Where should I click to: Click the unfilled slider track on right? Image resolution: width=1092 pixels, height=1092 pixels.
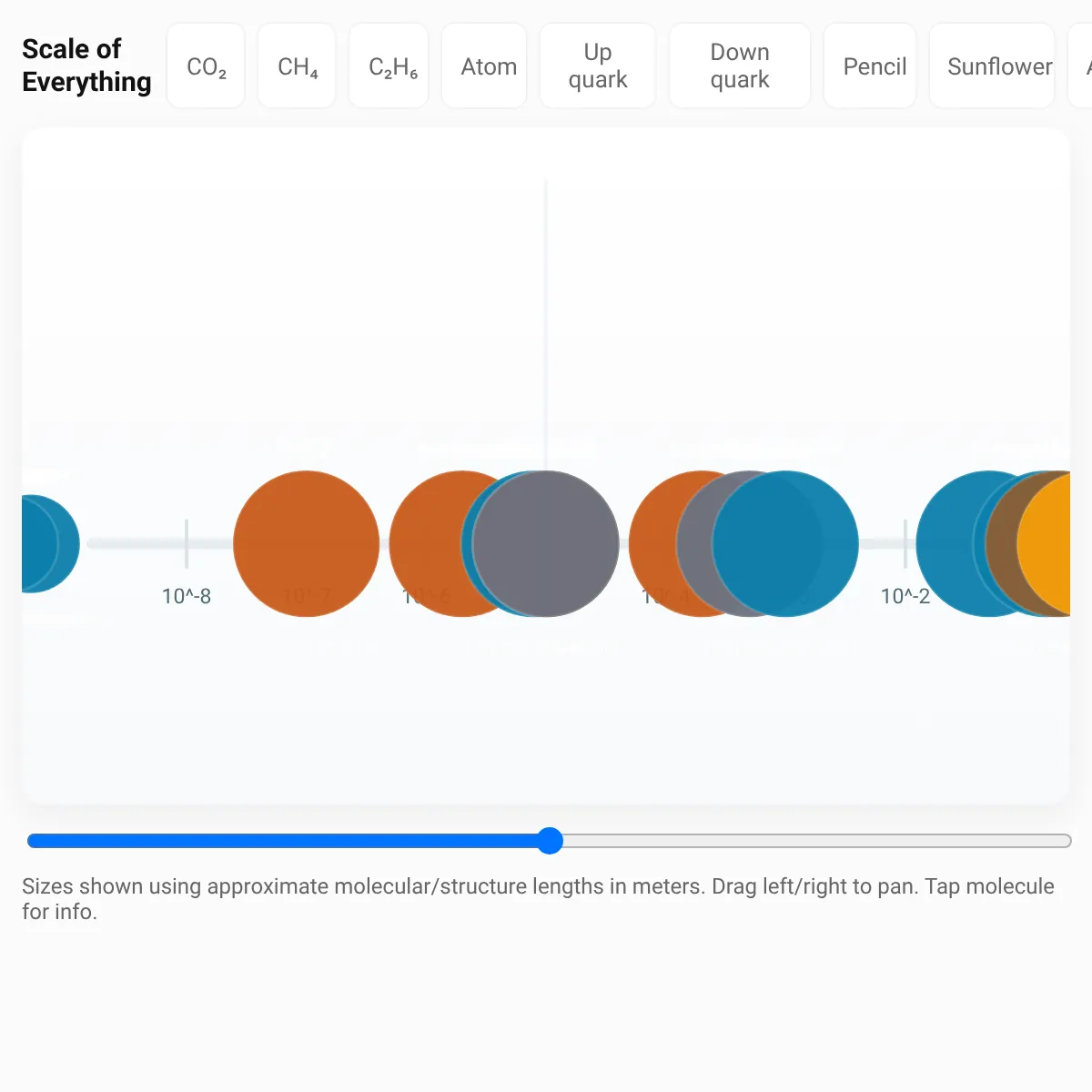[817, 841]
